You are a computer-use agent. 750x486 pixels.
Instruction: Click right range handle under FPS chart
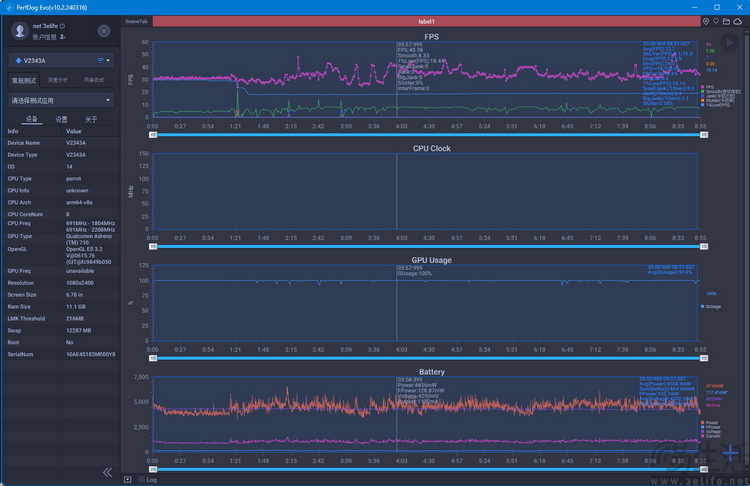click(704, 135)
